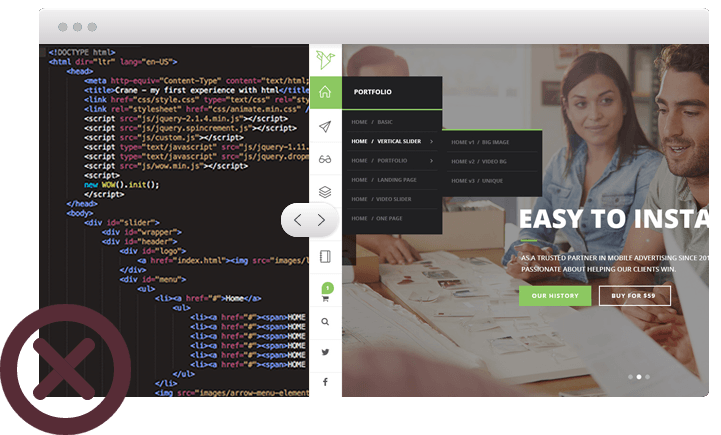
Task: Click the <div id="slider"> code line
Action: click(x=122, y=223)
